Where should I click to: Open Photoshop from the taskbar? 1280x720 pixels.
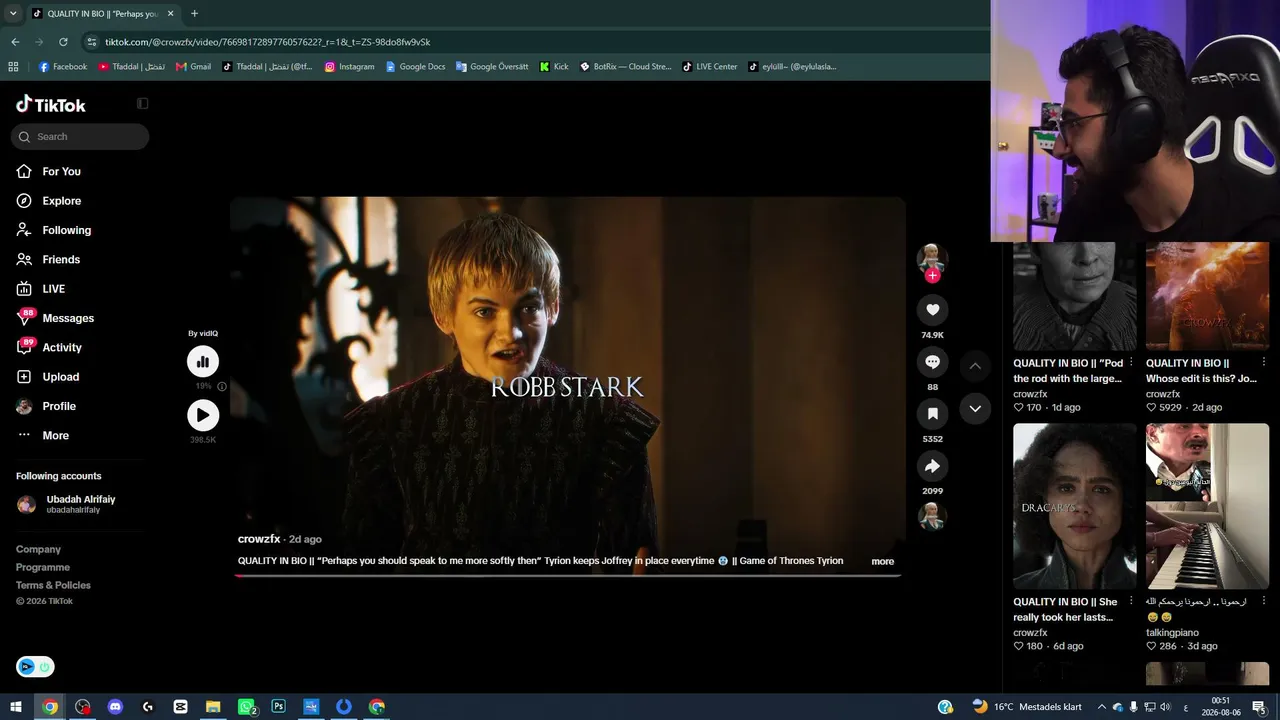click(278, 707)
